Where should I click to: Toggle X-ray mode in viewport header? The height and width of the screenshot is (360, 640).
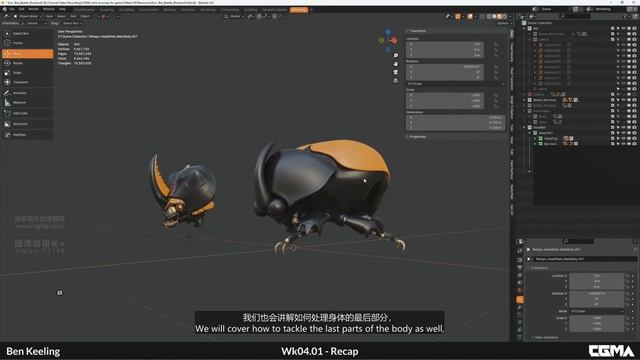pos(482,16)
